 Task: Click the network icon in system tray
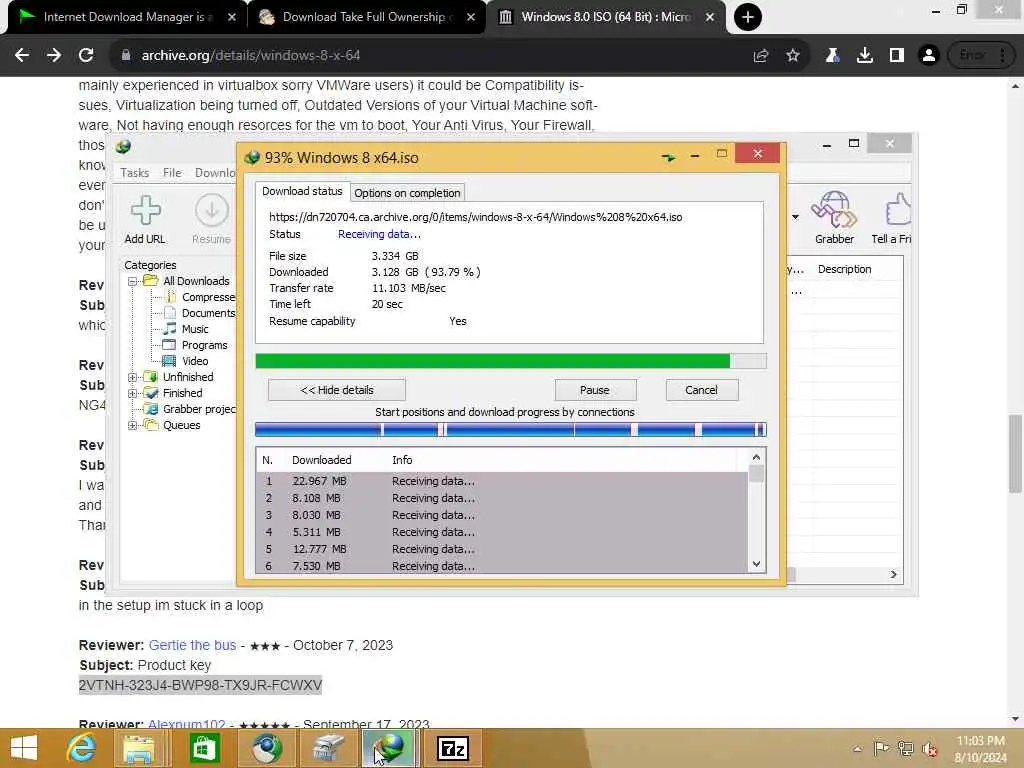[906, 748]
